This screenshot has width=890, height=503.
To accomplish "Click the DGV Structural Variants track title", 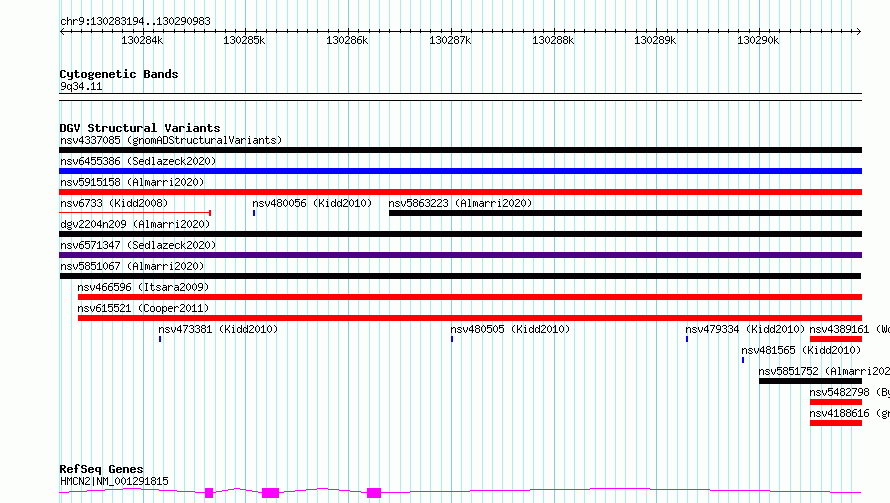I will [x=140, y=128].
